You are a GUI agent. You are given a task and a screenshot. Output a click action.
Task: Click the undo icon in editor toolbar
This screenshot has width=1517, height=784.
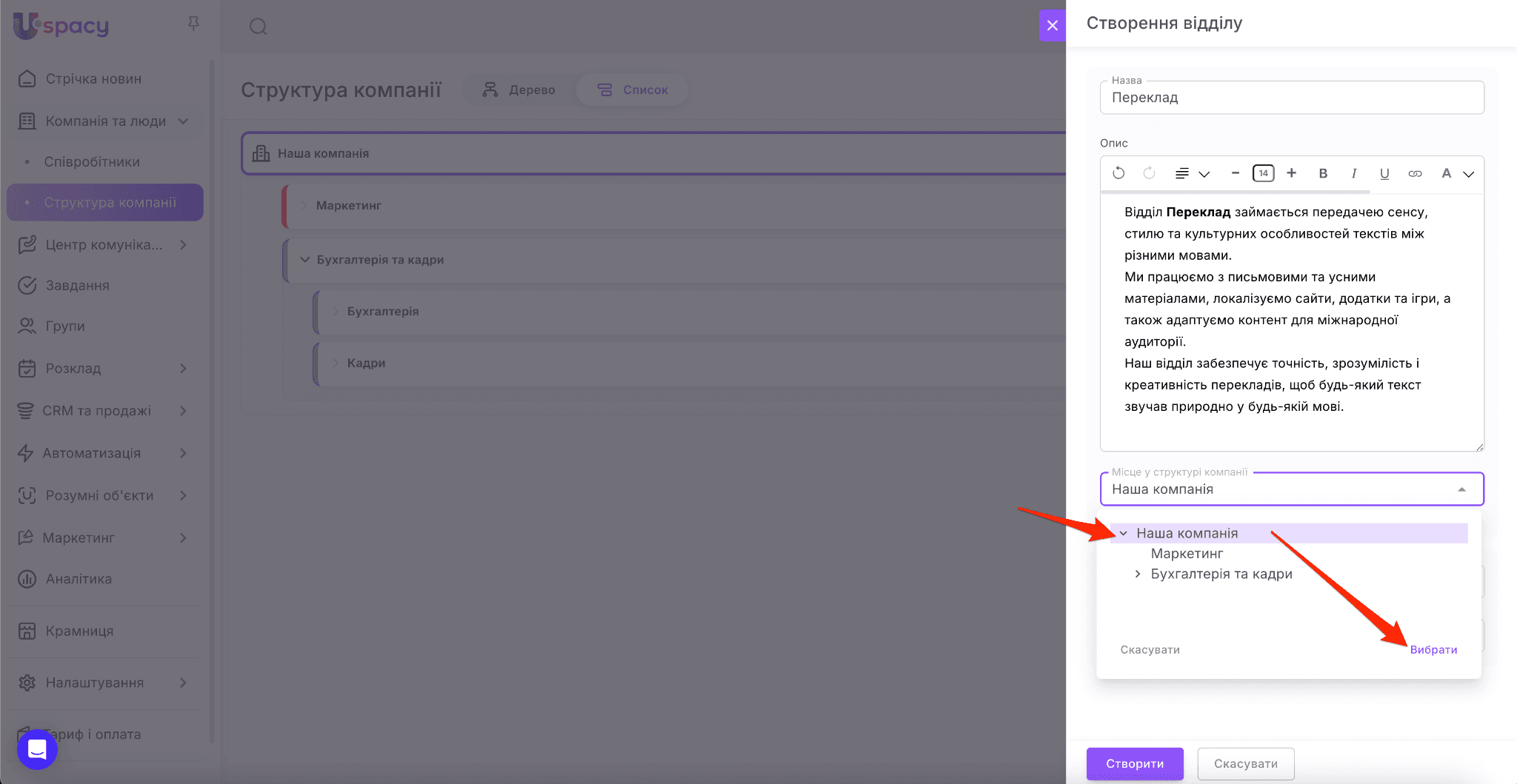pos(1118,173)
